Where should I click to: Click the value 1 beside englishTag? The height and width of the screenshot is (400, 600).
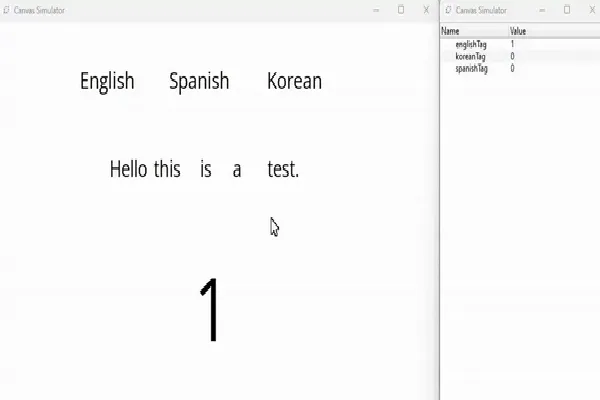[513, 45]
